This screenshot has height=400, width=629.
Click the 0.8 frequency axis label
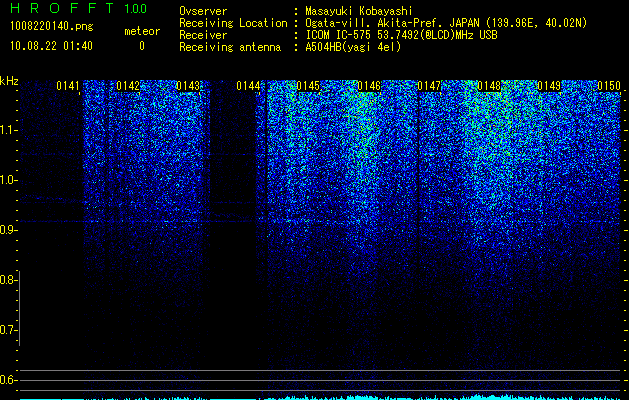click(8, 280)
